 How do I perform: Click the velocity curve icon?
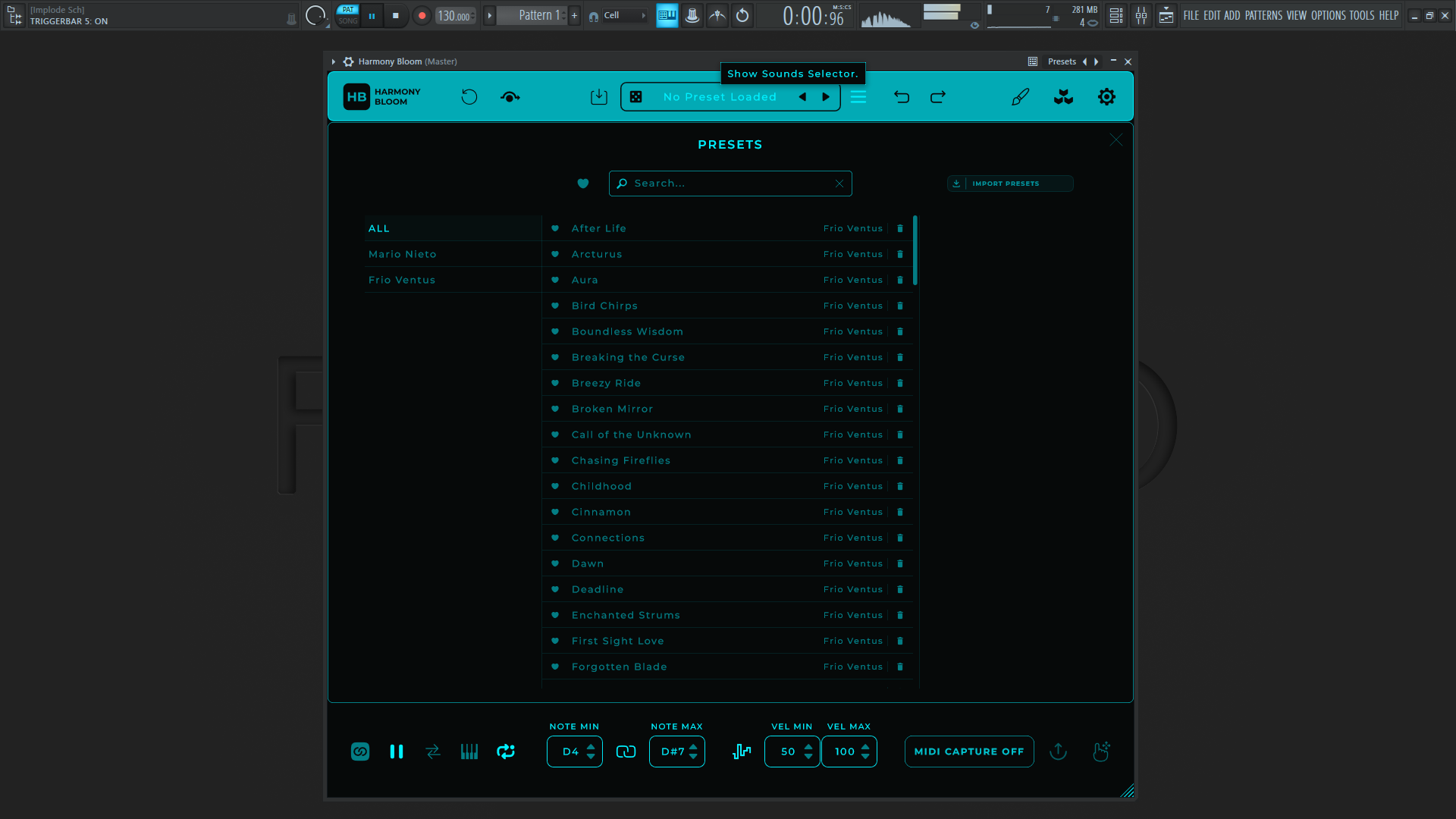742,752
